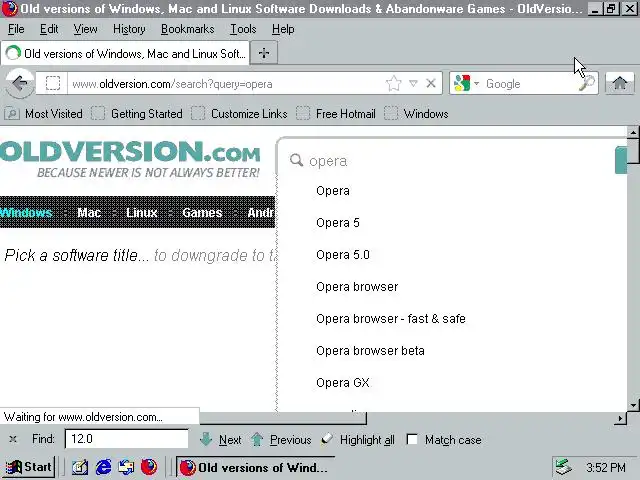Go to the home page via the house icon
The image size is (640, 480).
click(x=620, y=84)
